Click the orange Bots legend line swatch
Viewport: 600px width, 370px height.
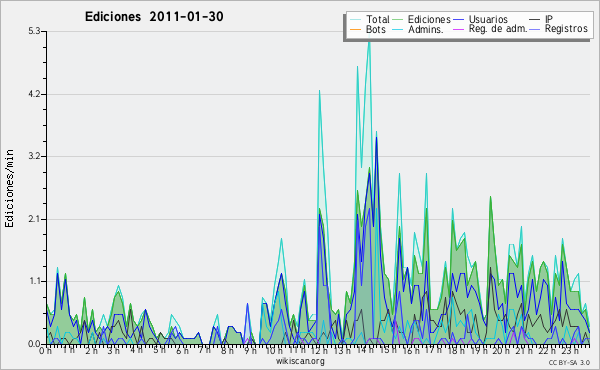click(x=355, y=29)
